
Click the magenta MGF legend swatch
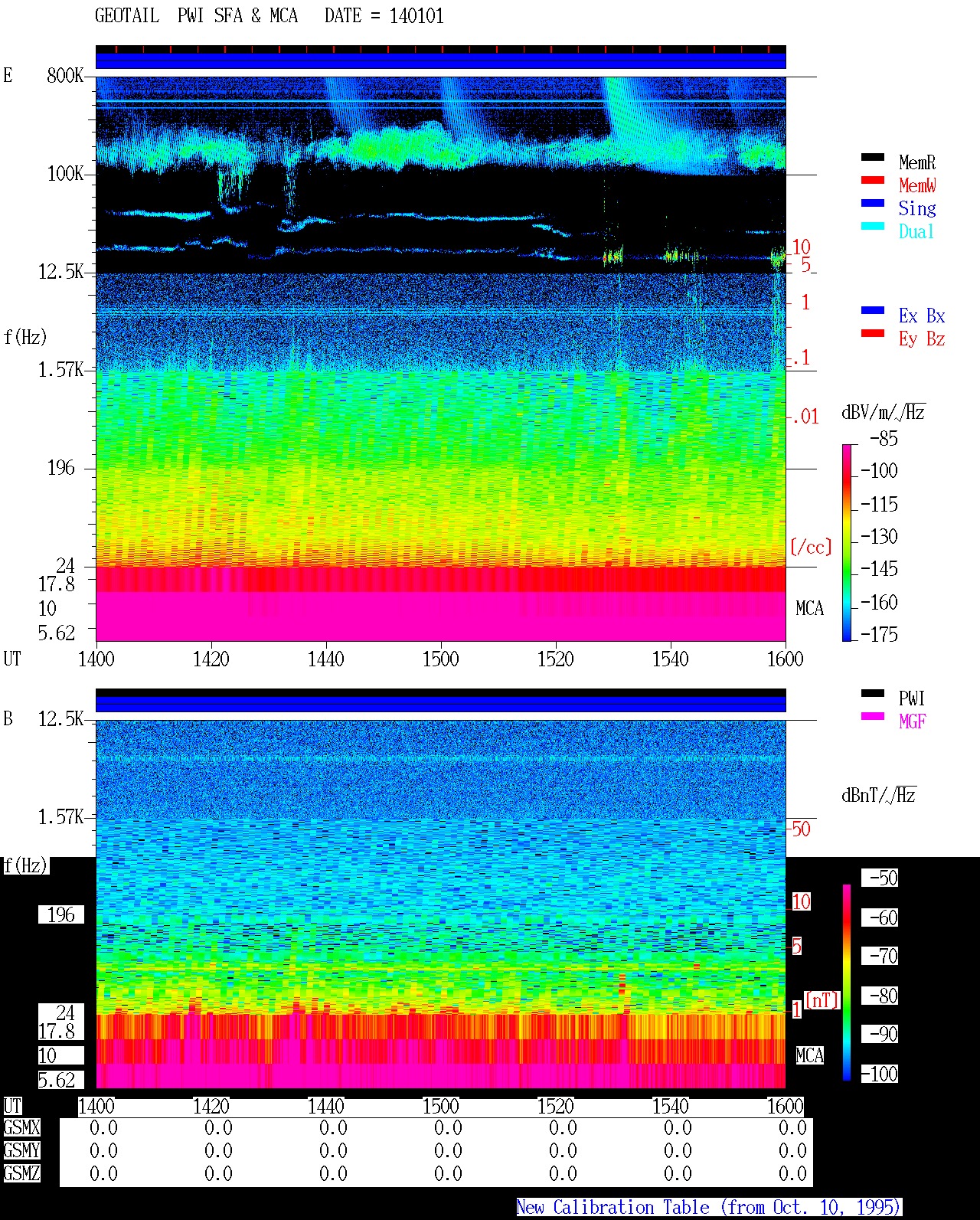[873, 717]
